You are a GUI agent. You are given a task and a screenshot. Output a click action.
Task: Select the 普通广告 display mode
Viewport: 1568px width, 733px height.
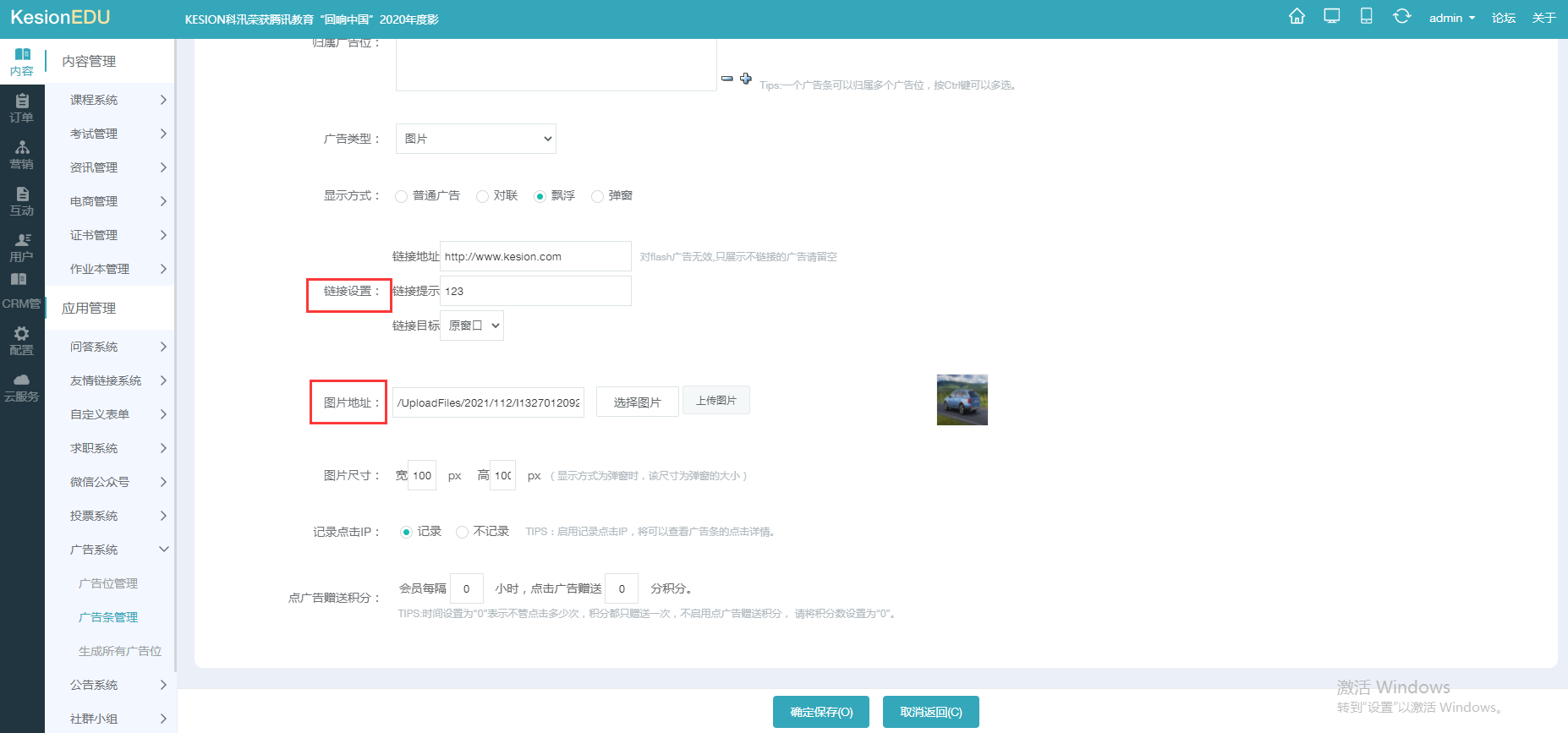(x=402, y=196)
